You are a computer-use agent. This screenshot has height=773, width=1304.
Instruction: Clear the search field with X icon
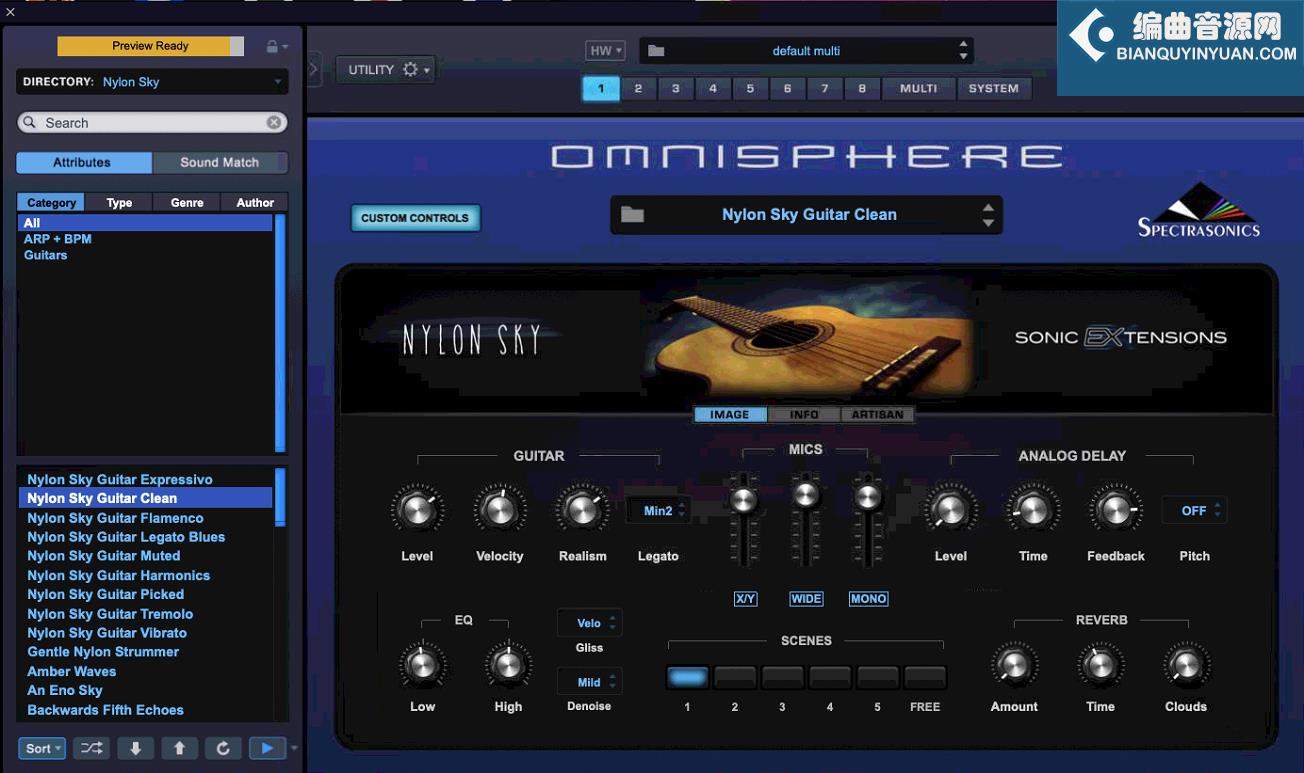click(x=274, y=122)
